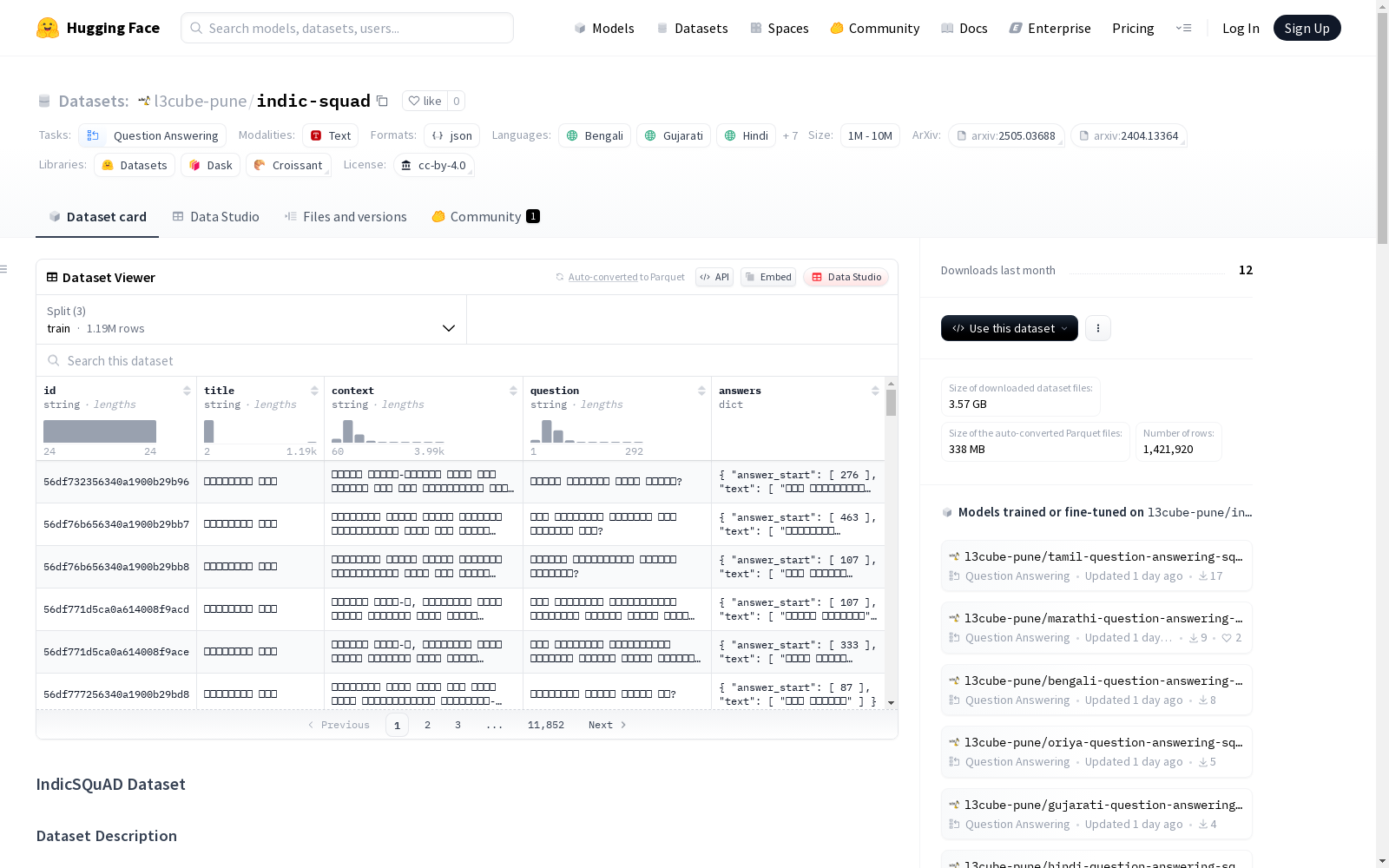Click the API code button in viewer
The height and width of the screenshot is (868, 1389).
[x=714, y=277]
